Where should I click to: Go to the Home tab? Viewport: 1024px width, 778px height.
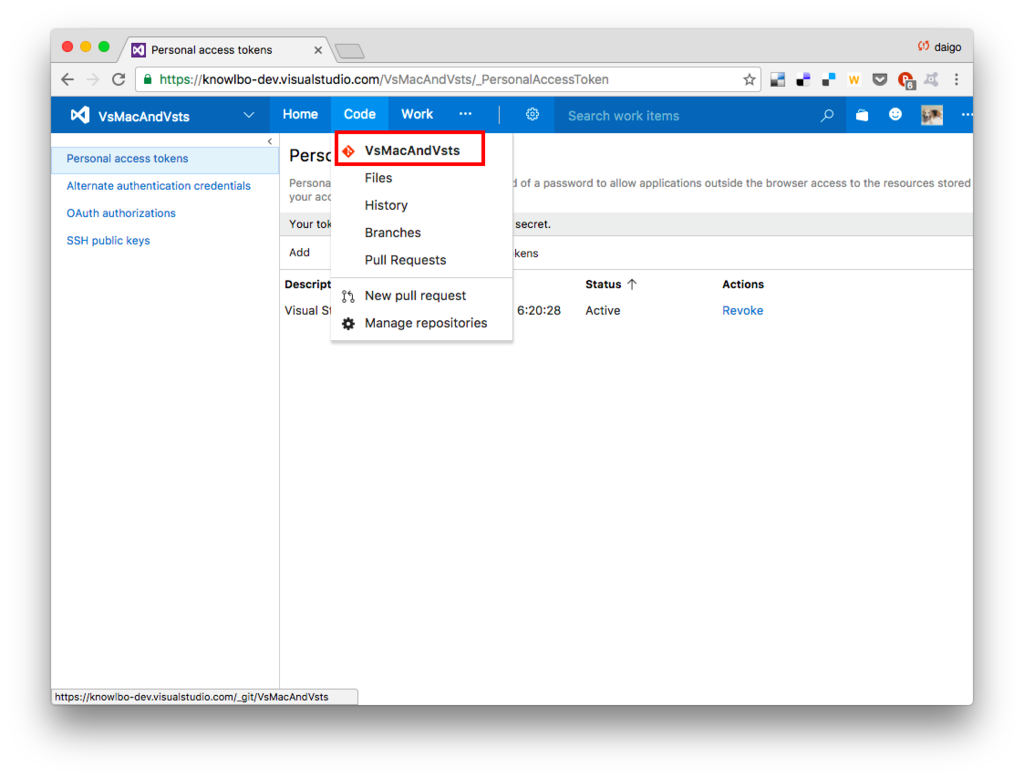pyautogui.click(x=300, y=114)
